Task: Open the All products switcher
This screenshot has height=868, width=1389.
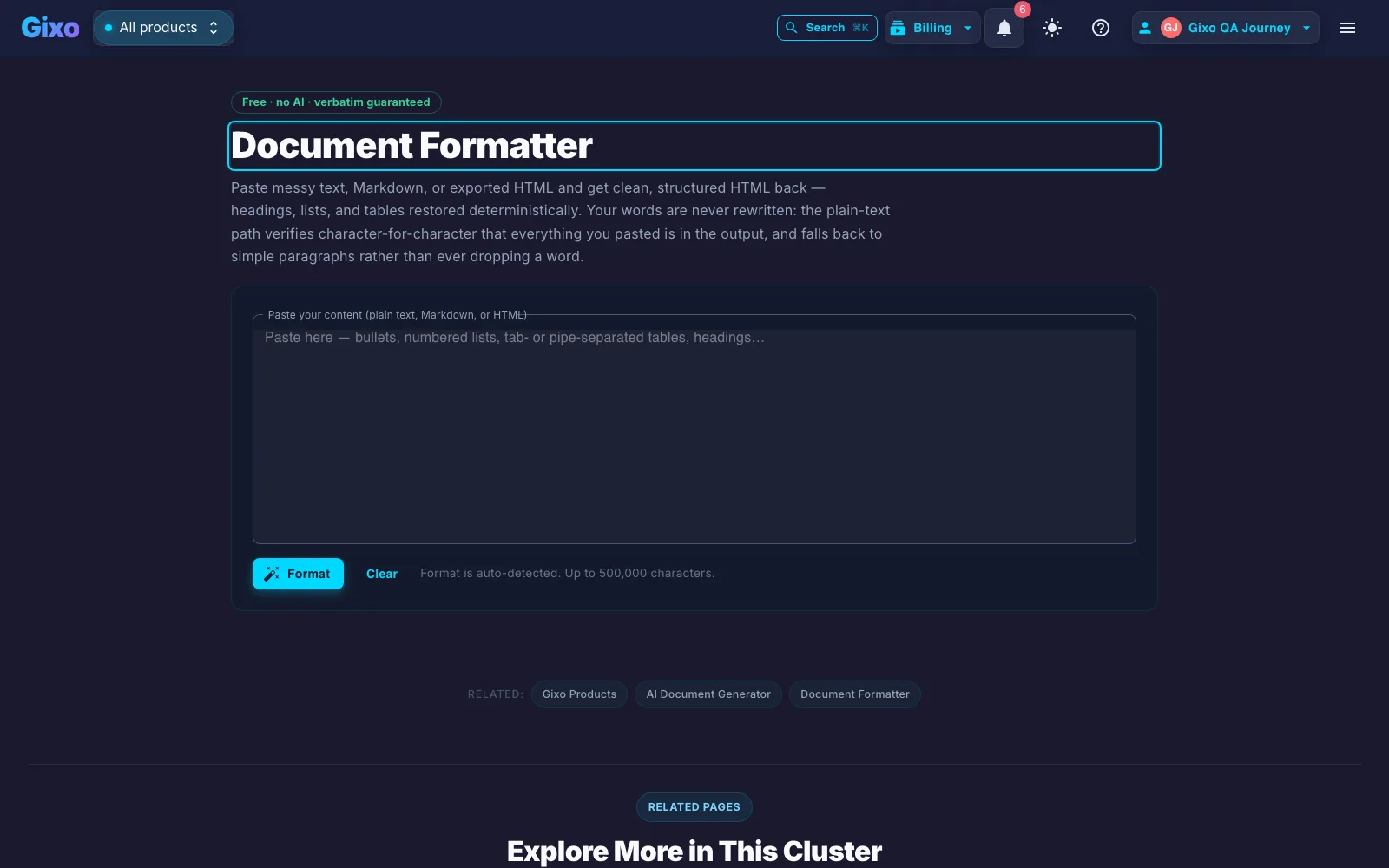Action: pos(163,28)
